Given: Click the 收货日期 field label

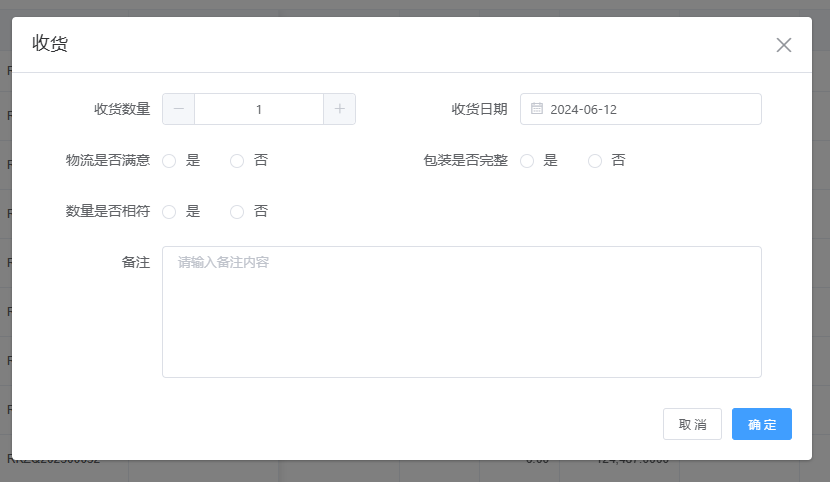Looking at the screenshot, I should (x=479, y=109).
